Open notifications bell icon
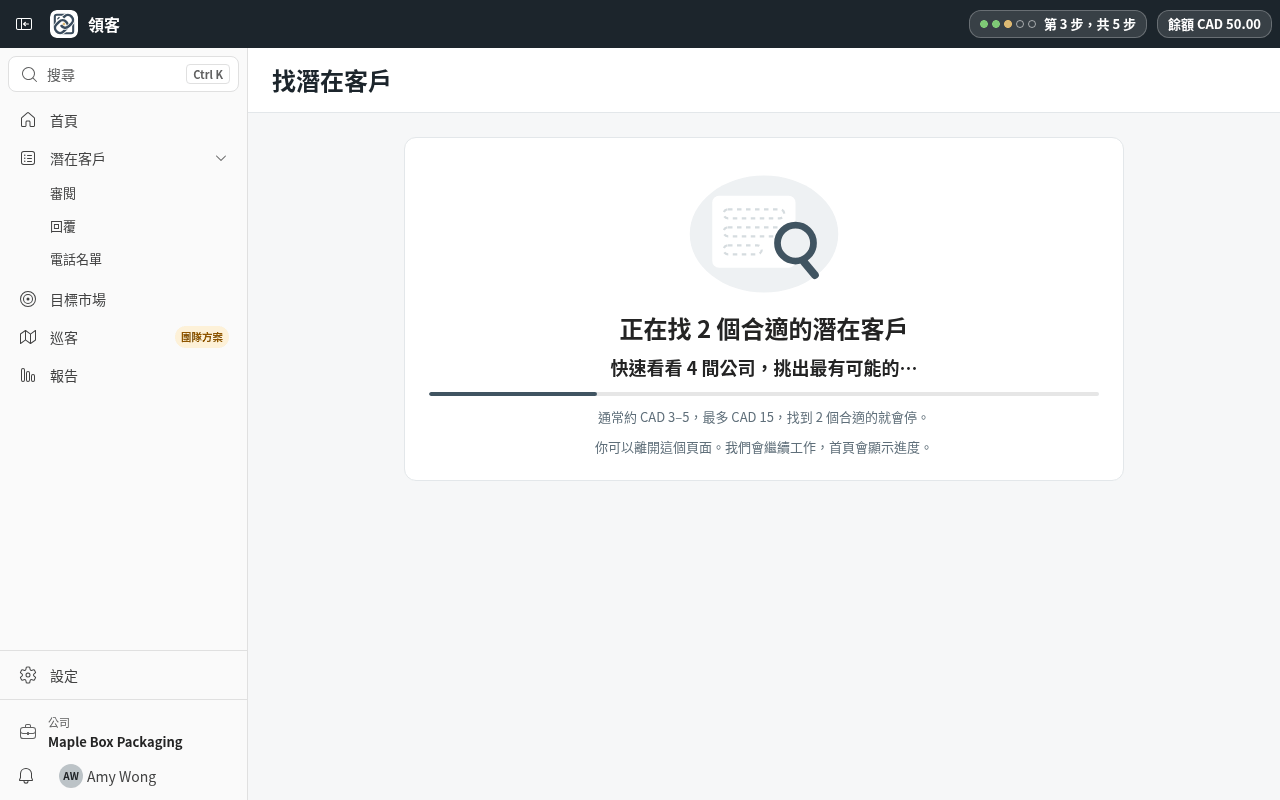Viewport: 1280px width, 800px height. [x=26, y=776]
